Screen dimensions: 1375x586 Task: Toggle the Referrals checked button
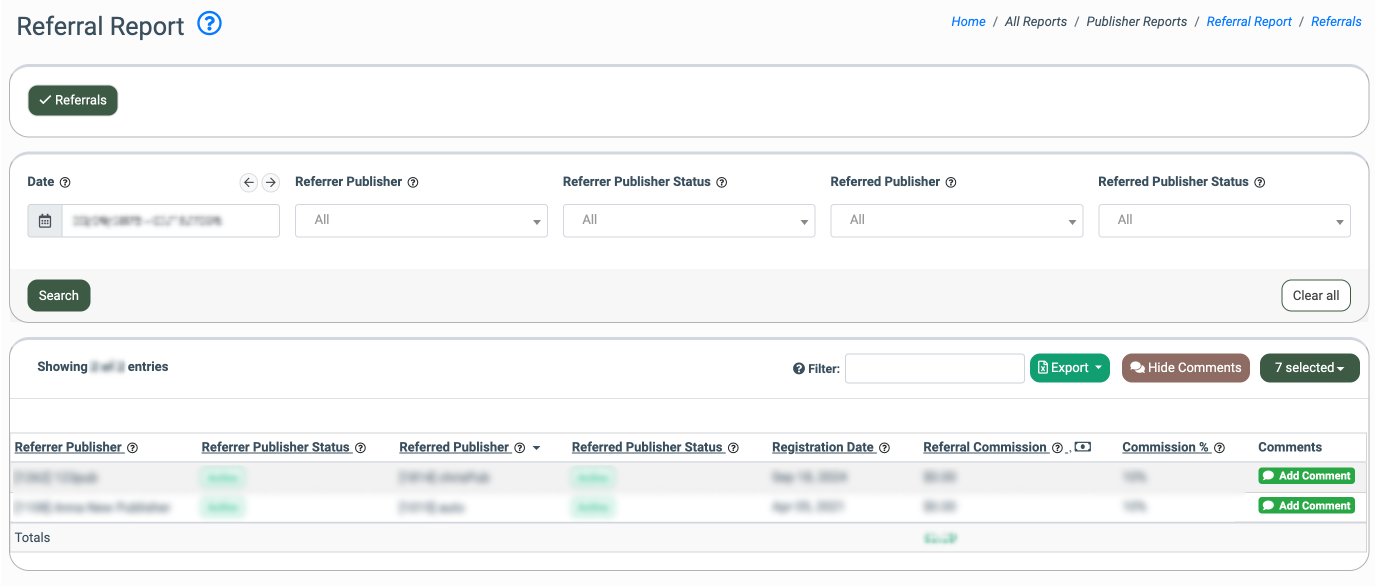73,100
